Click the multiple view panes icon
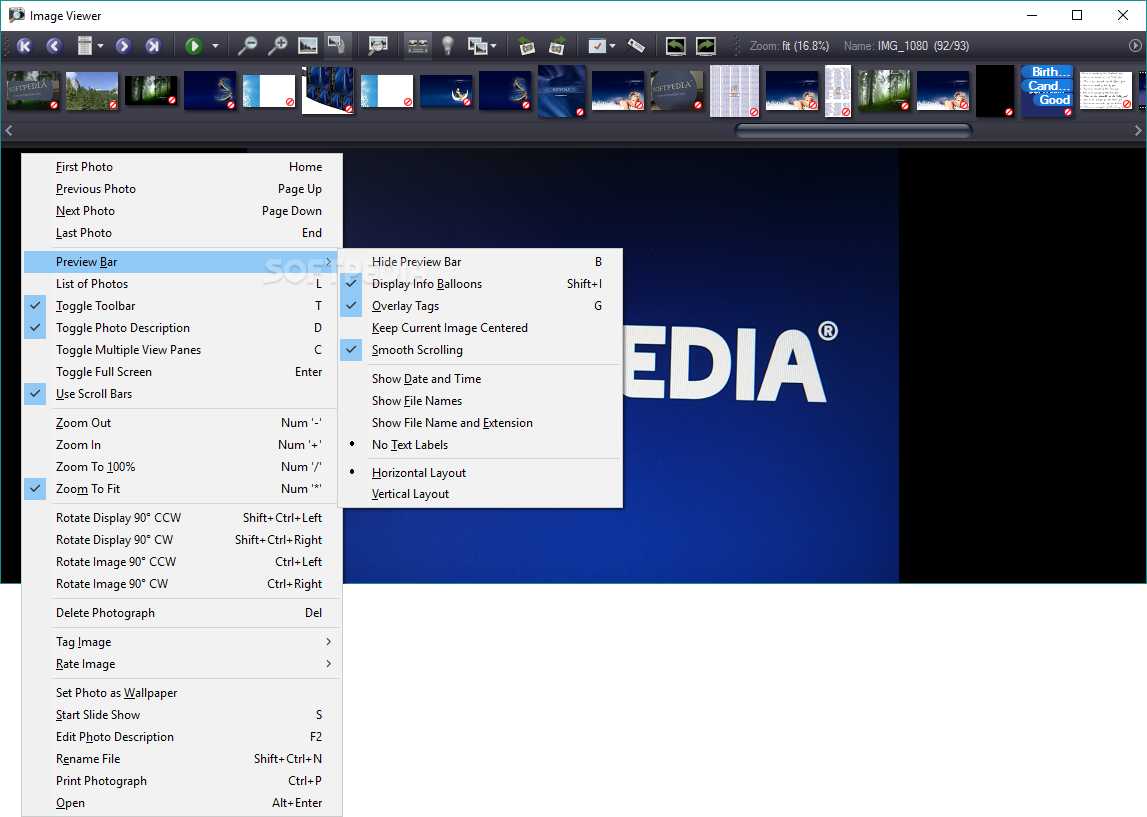1147x817 pixels. click(x=478, y=46)
